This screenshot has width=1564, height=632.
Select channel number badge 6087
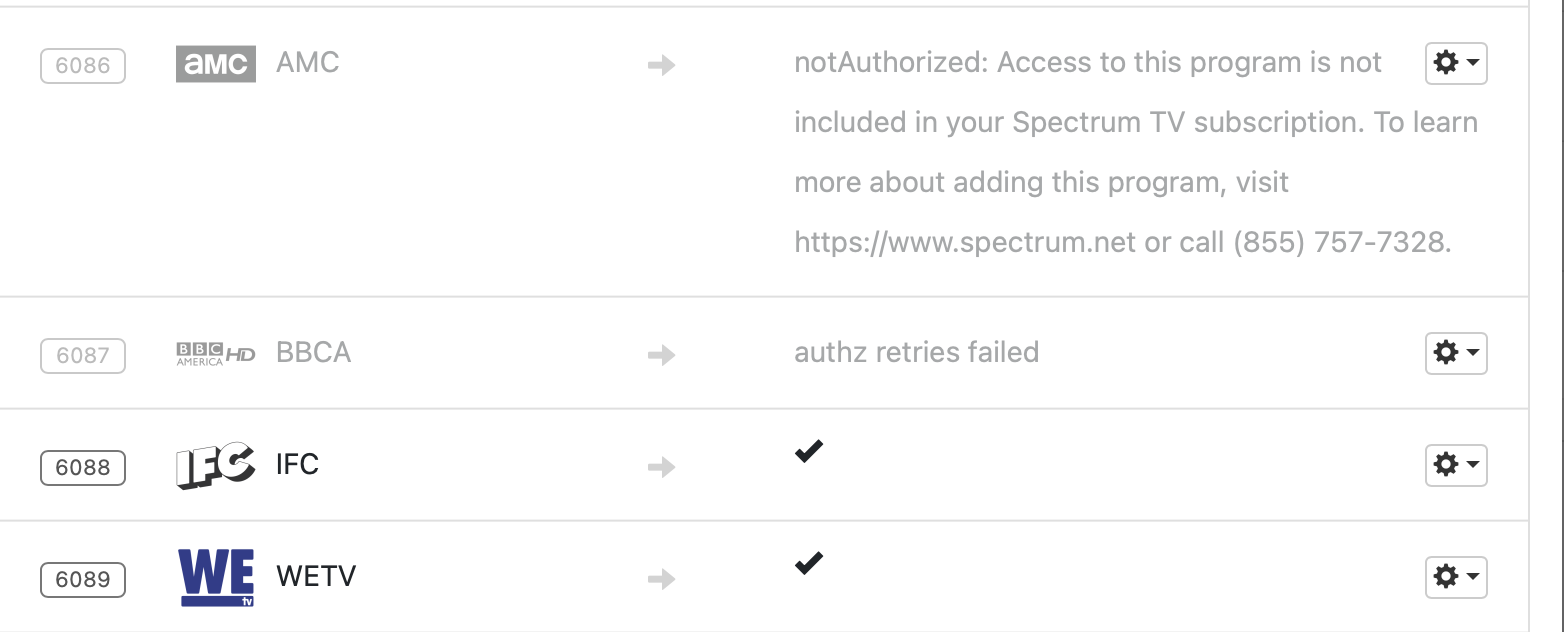pyautogui.click(x=83, y=355)
